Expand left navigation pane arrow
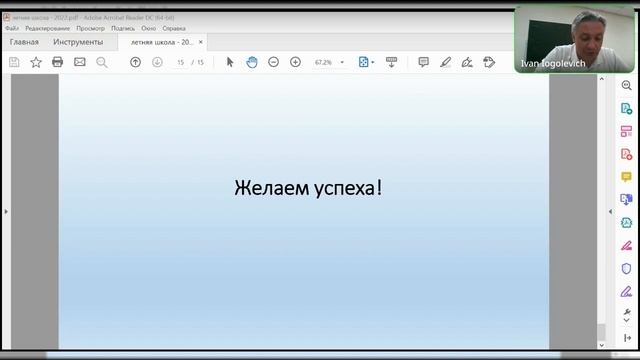 pyautogui.click(x=6, y=211)
